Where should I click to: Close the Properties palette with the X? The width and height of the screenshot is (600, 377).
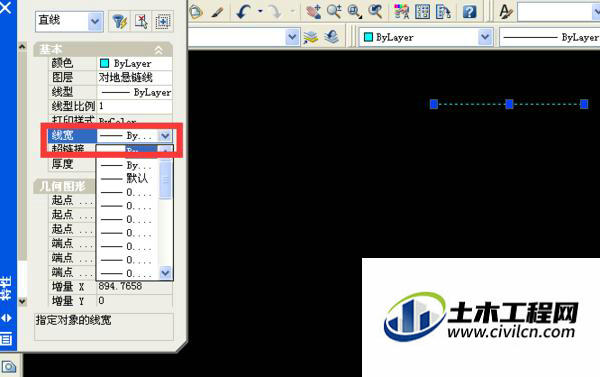coord(5,7)
